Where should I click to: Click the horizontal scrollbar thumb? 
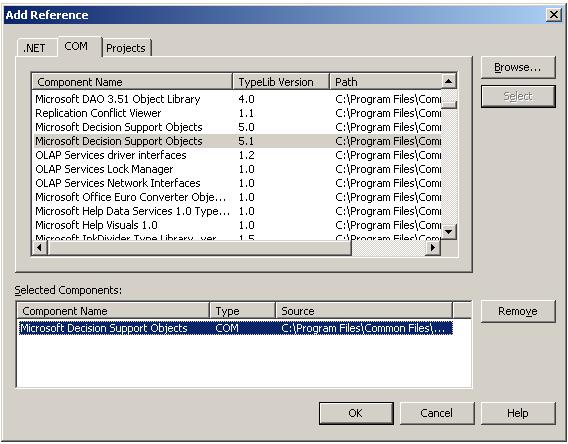(x=200, y=248)
